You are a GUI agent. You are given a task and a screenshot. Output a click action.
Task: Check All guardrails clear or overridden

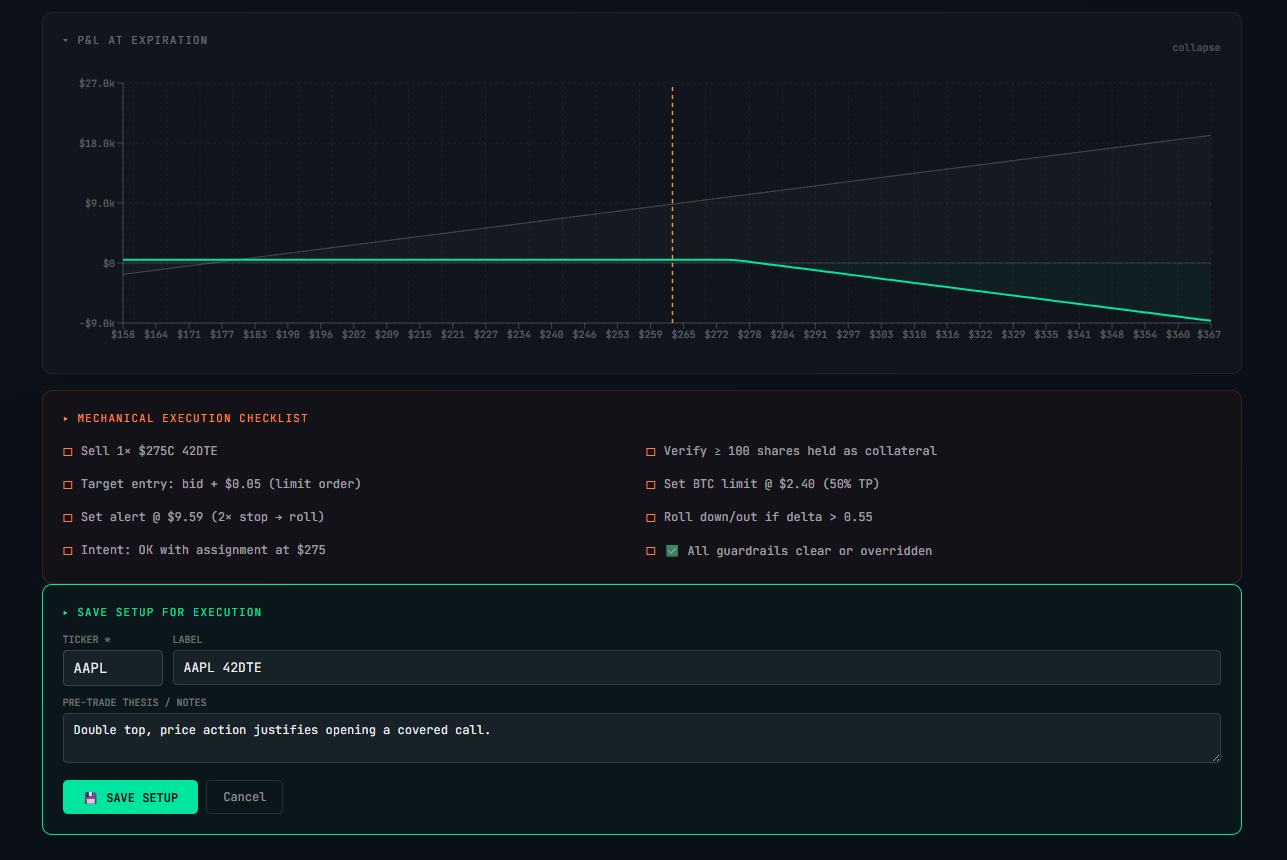click(x=650, y=550)
